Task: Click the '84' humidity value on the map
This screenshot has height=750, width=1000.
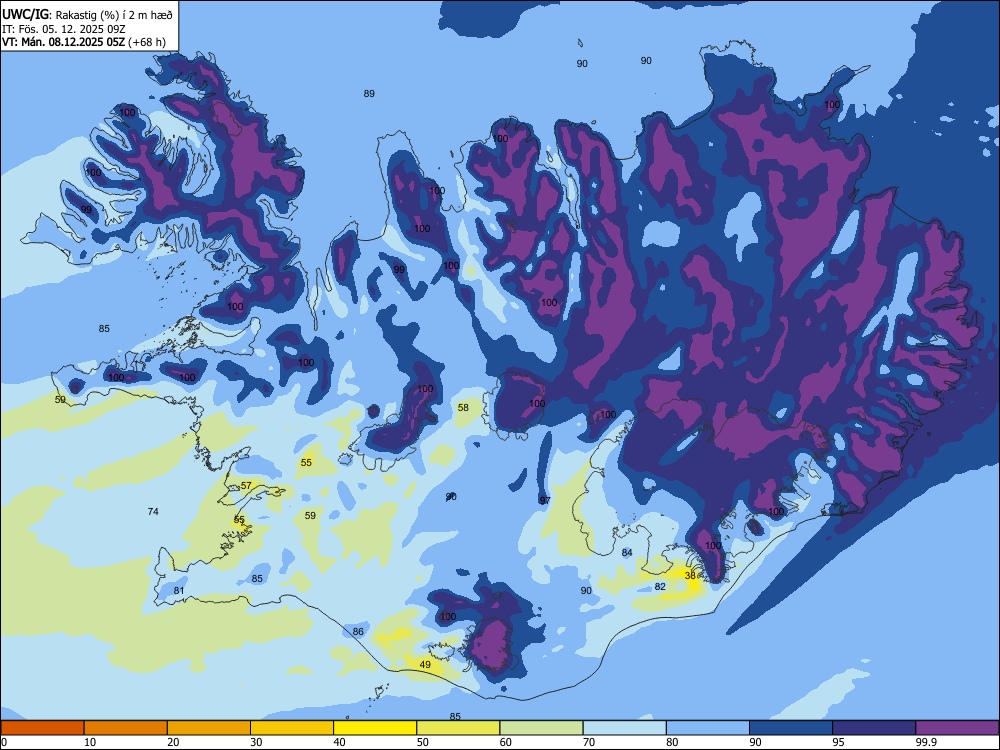Action: coord(628,553)
